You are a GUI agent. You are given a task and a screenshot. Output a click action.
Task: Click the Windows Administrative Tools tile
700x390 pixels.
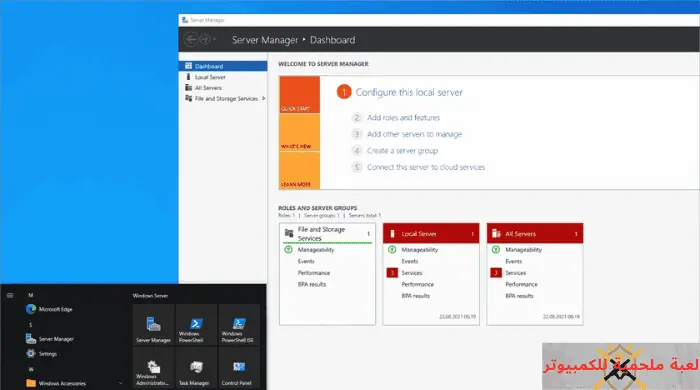153,368
